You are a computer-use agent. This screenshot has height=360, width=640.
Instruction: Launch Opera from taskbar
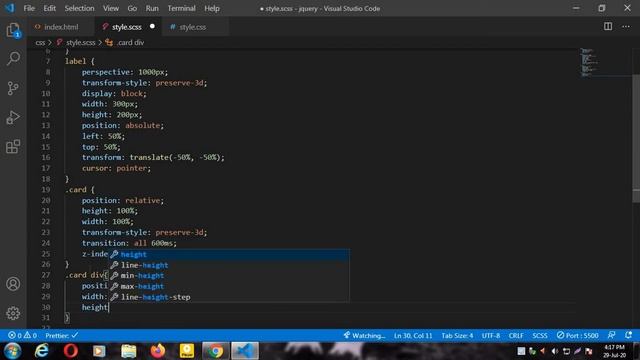pyautogui.click(x=71, y=351)
